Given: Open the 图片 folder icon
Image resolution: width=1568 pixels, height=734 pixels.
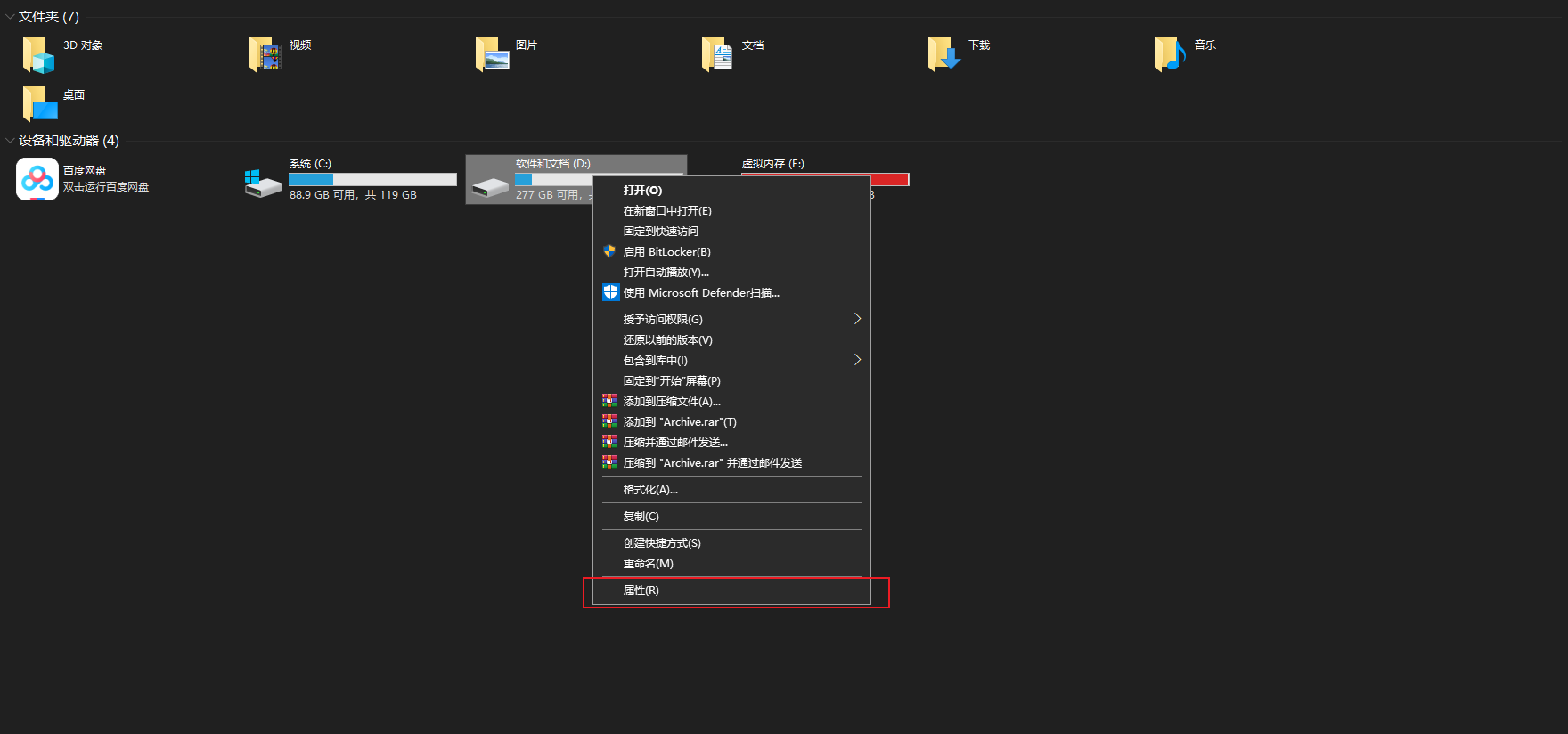Looking at the screenshot, I should pos(492,54).
